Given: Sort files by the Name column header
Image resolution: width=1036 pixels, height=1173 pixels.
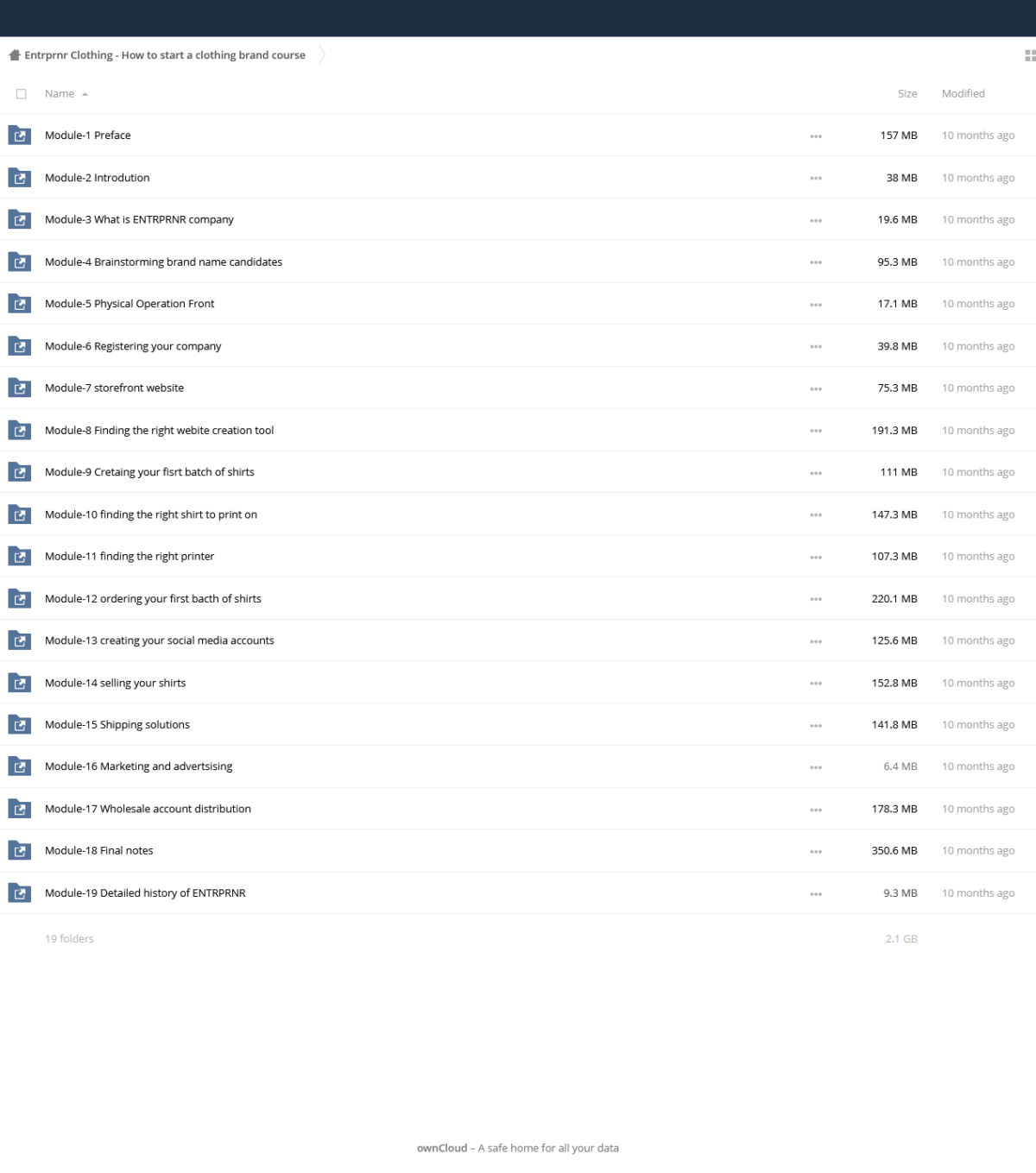Looking at the screenshot, I should point(60,93).
